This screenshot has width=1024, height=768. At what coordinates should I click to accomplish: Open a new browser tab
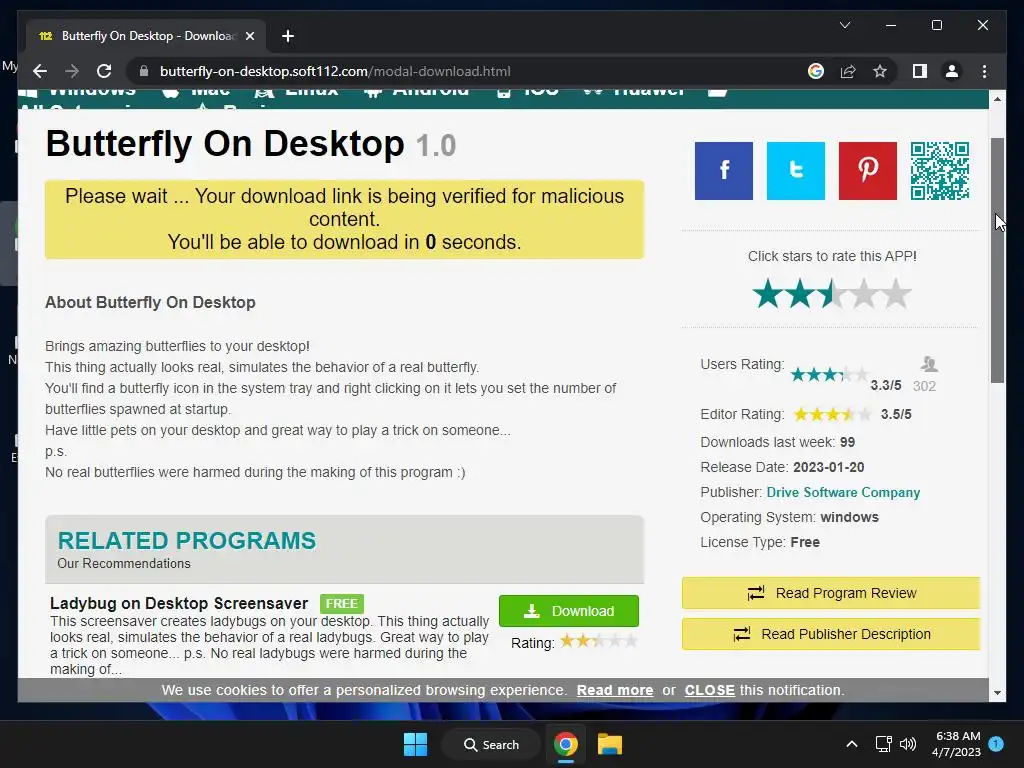point(287,36)
